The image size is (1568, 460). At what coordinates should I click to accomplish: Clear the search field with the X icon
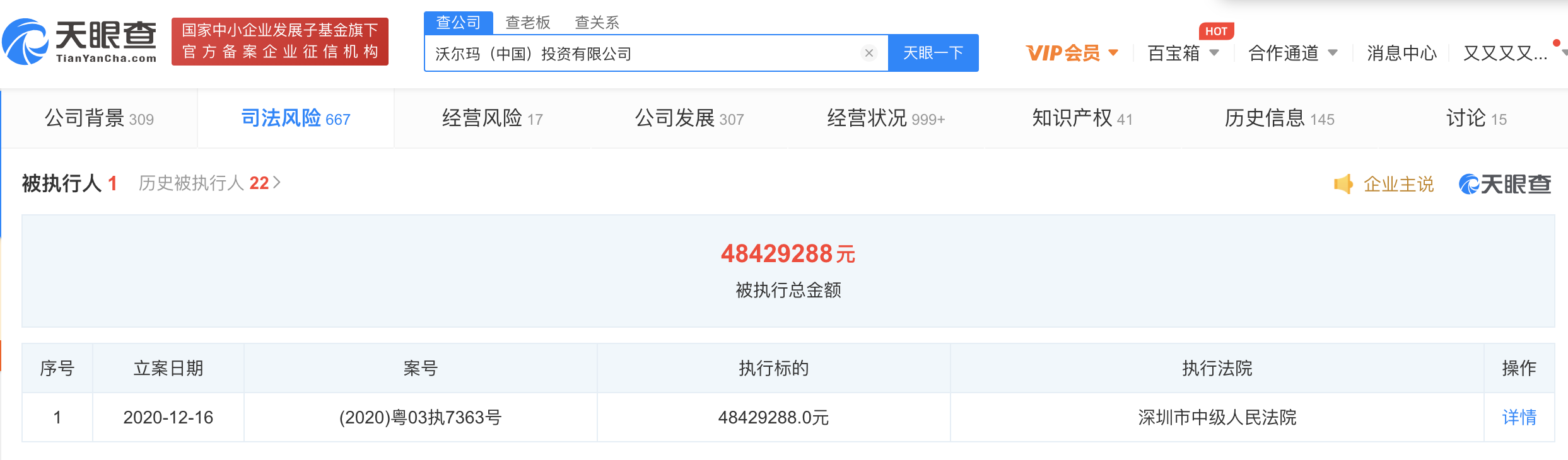pyautogui.click(x=869, y=53)
